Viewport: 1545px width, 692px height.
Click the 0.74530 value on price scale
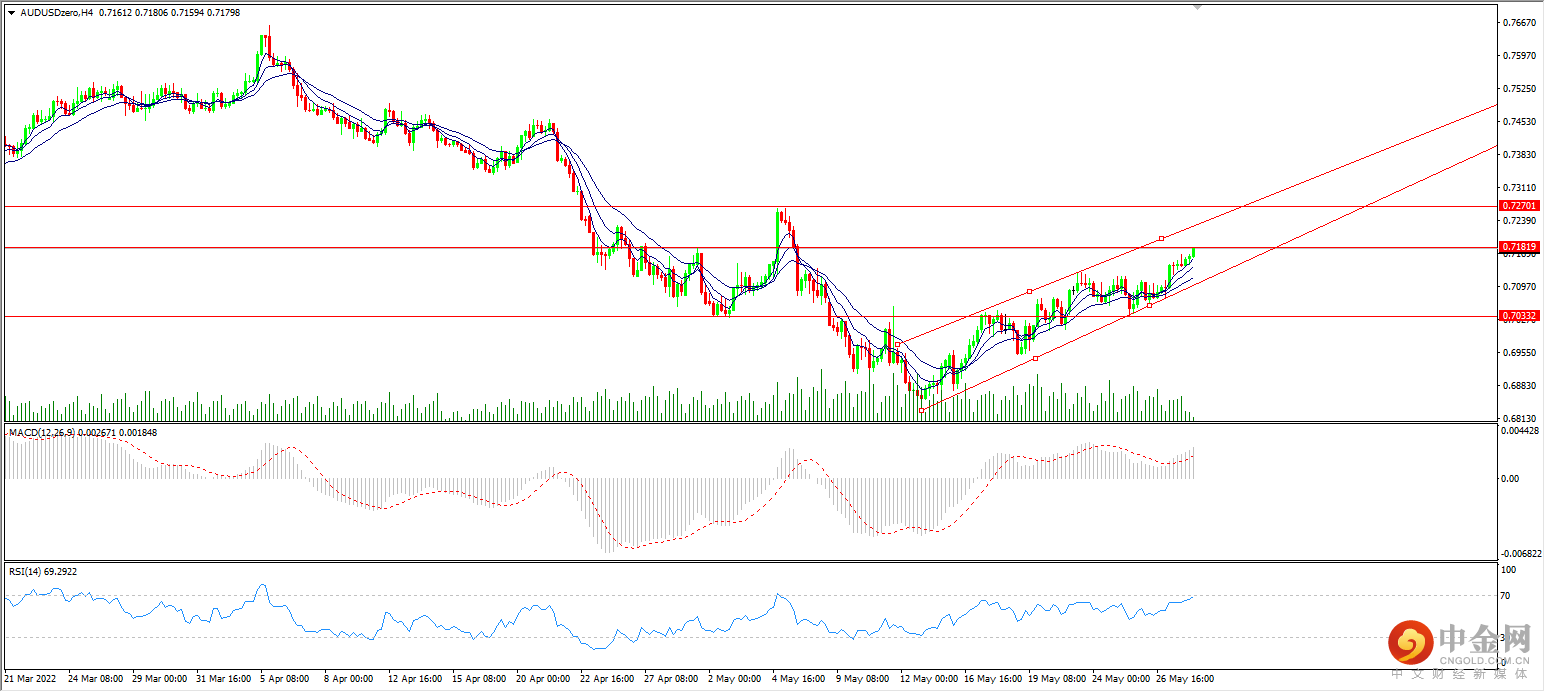pyautogui.click(x=1520, y=121)
